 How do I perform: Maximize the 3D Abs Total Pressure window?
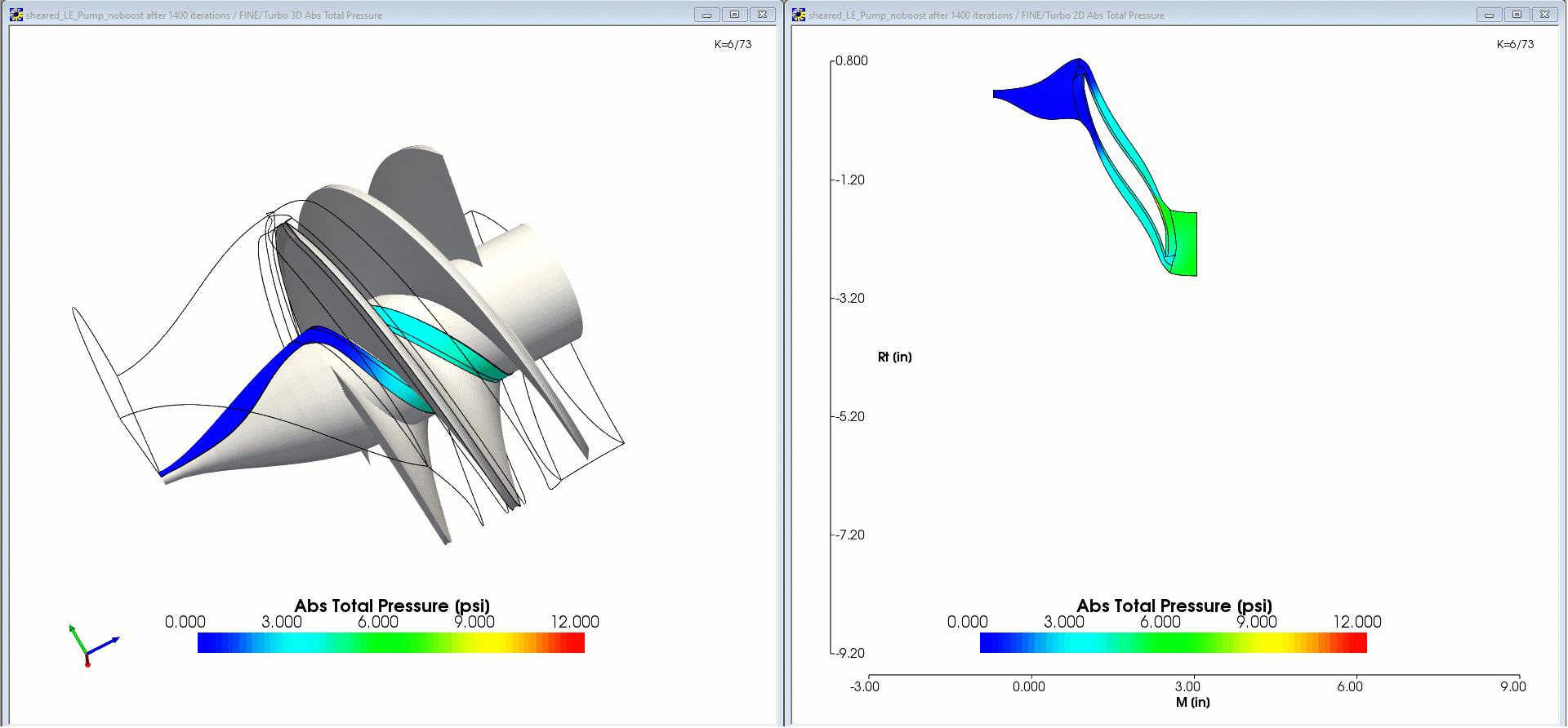734,15
